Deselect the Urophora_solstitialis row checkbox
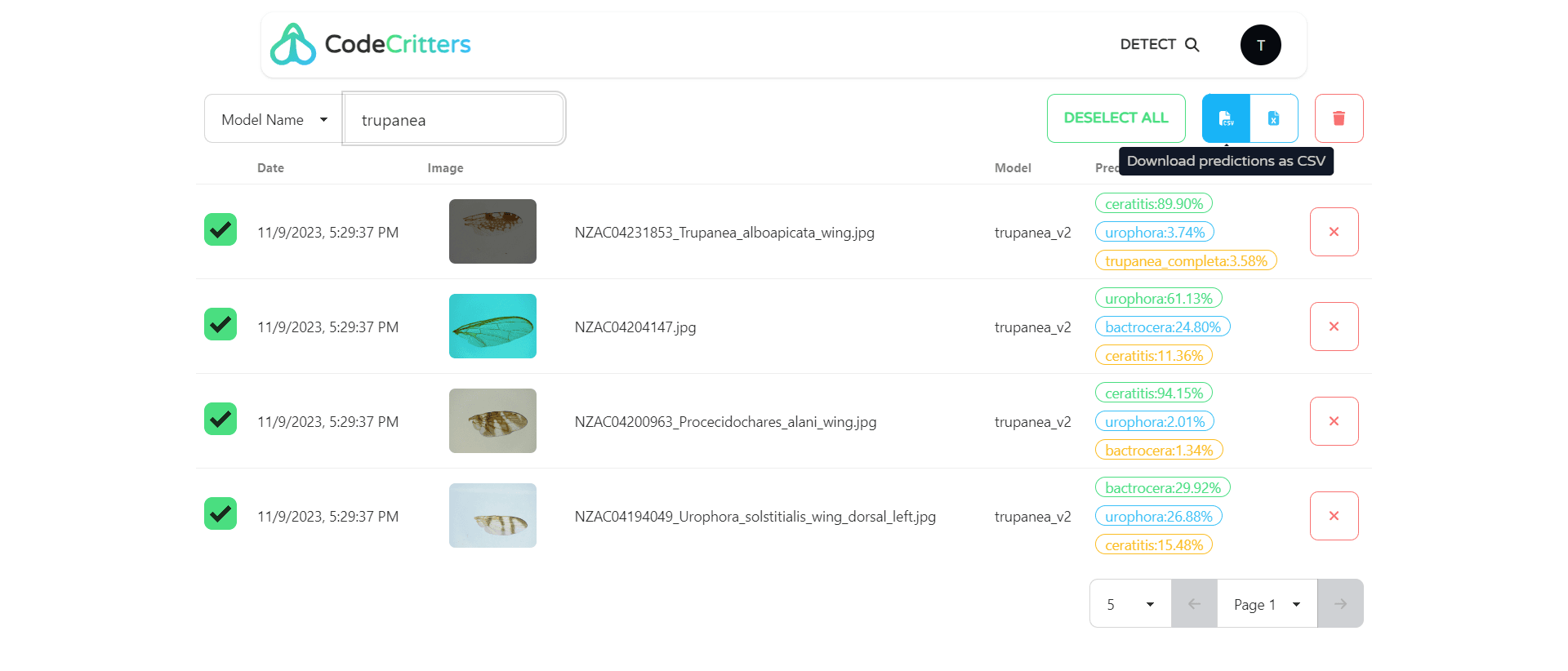 (x=220, y=514)
